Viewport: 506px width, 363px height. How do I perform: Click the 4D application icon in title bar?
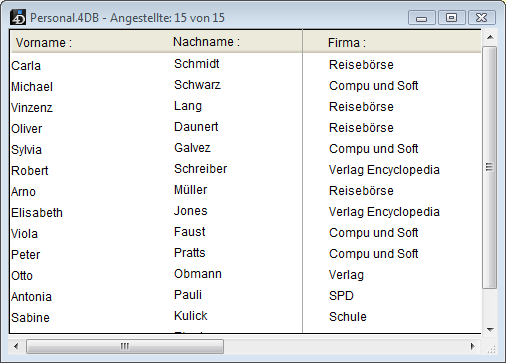click(18, 17)
